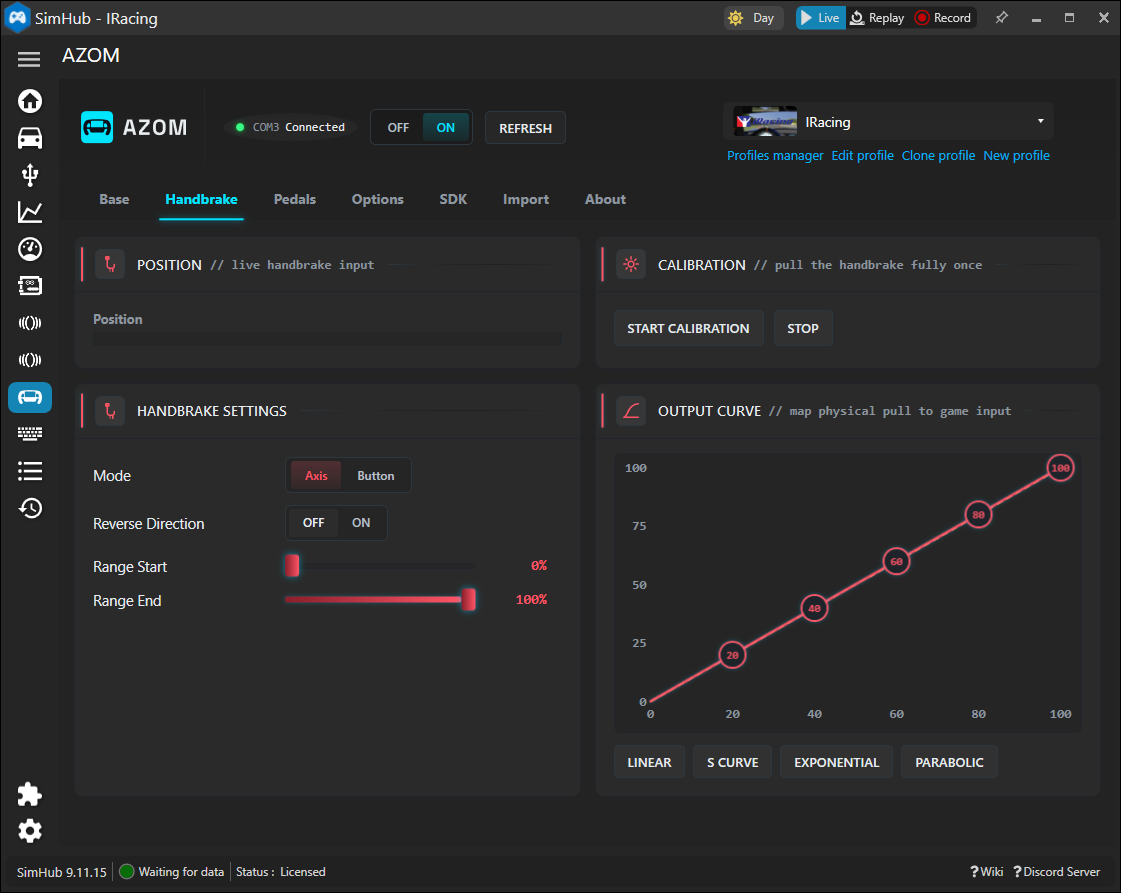The width and height of the screenshot is (1121, 893).
Task: Click the Output Curve panel icon
Action: [631, 411]
